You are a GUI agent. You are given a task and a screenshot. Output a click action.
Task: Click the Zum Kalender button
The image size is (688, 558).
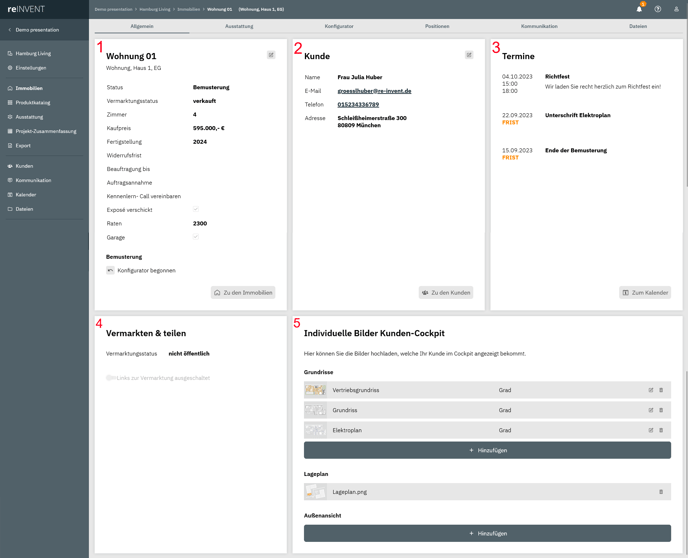click(x=645, y=293)
